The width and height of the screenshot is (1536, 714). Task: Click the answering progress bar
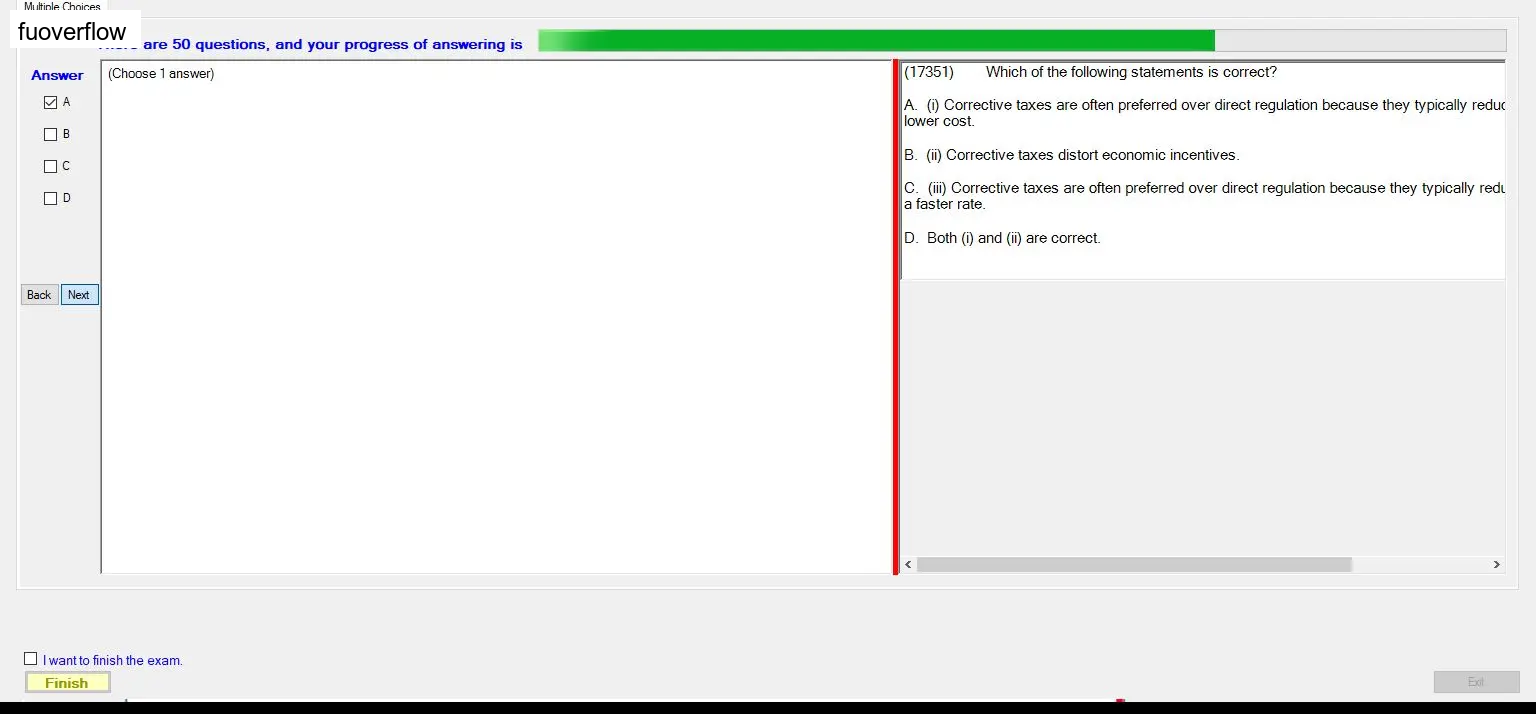(x=1022, y=41)
